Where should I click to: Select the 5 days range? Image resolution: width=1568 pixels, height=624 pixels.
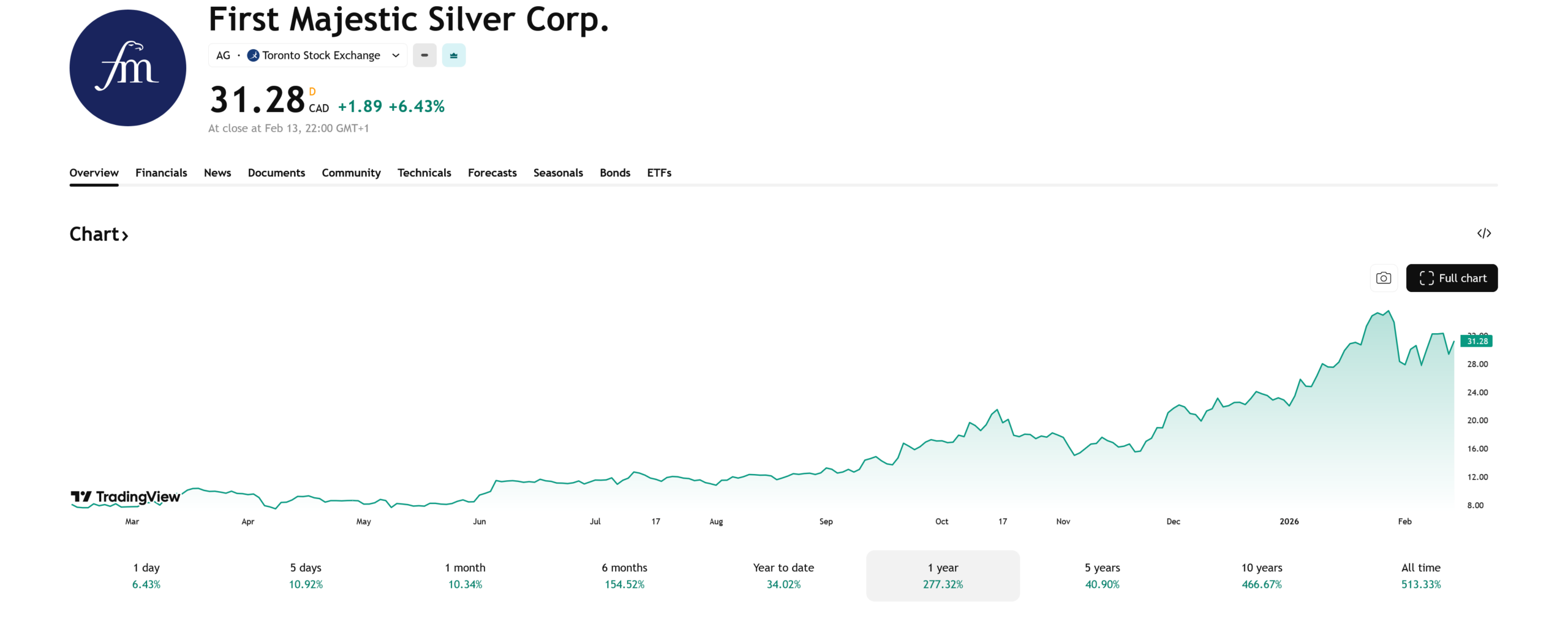coord(306,576)
